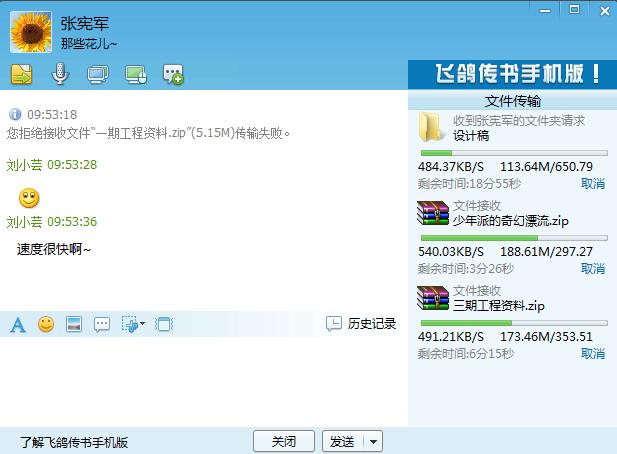Image resolution: width=617 pixels, height=454 pixels.
Task: Click the 发送 button
Action: (343, 441)
